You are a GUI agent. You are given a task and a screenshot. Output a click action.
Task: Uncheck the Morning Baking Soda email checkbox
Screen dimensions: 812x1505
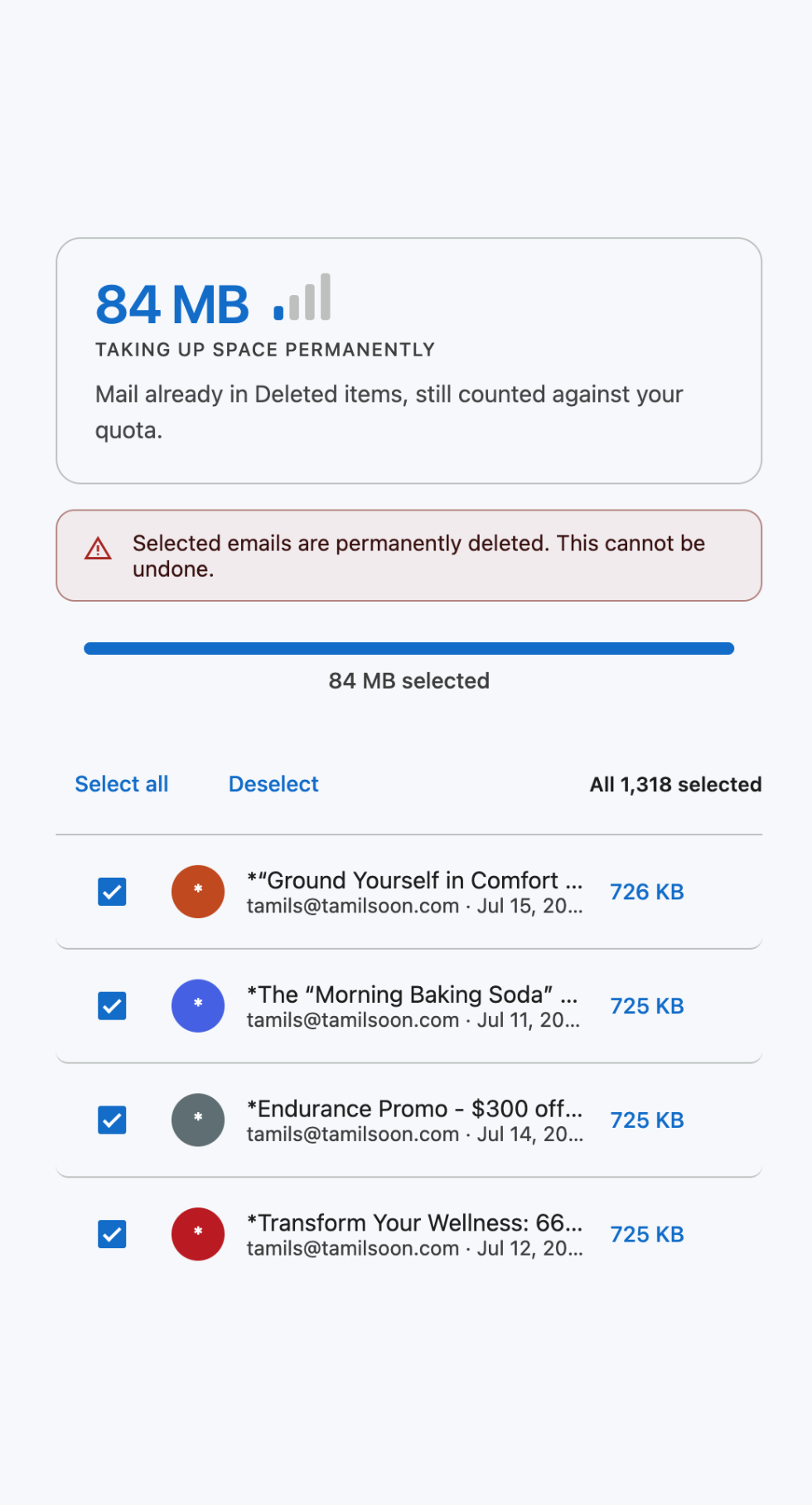click(x=112, y=1006)
